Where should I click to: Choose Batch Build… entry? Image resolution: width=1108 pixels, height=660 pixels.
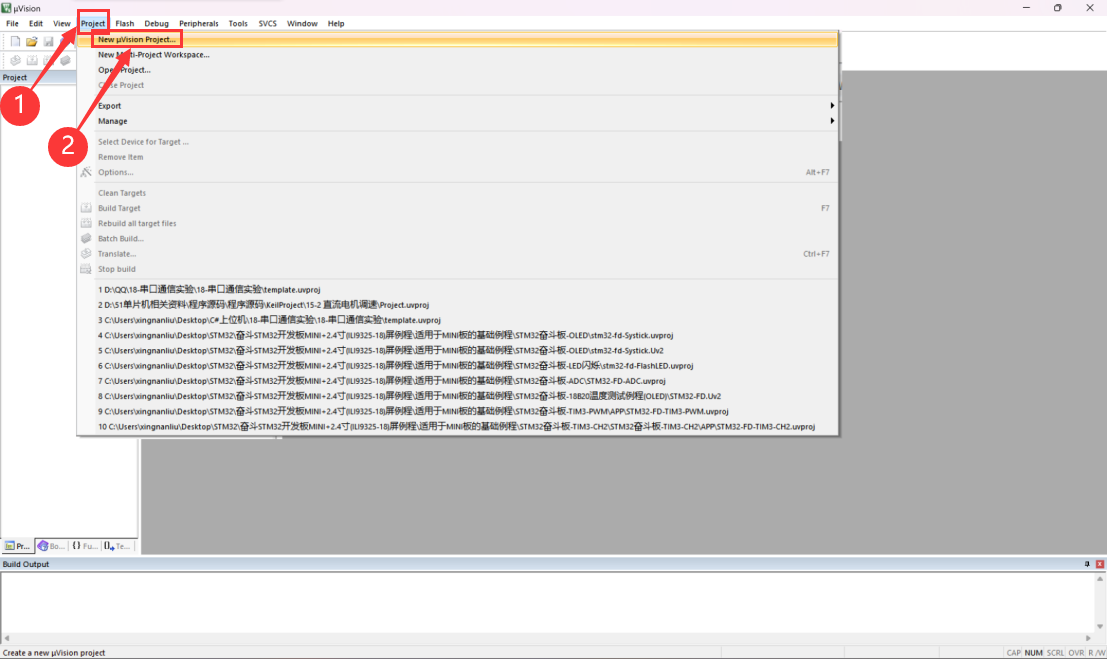pyautogui.click(x=457, y=239)
